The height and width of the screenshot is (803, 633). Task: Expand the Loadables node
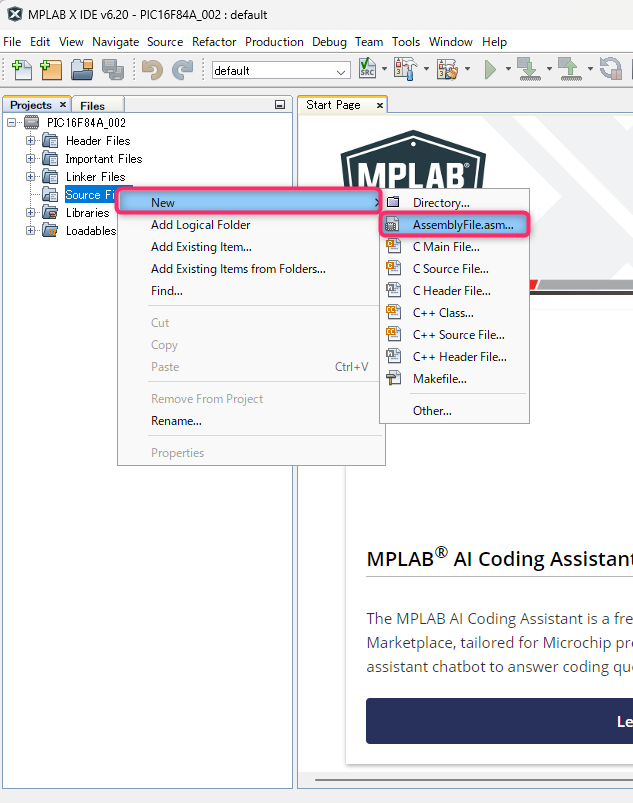tap(31, 230)
